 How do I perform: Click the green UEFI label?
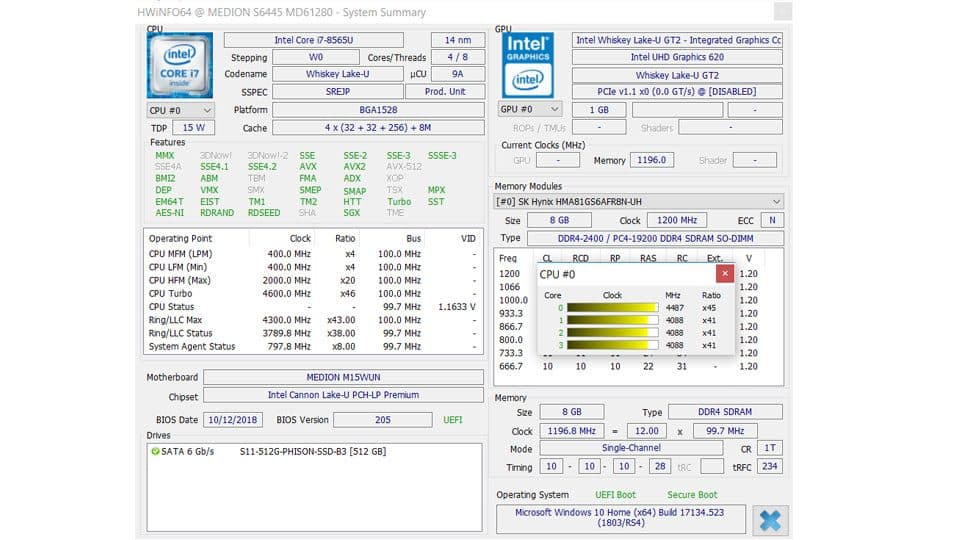(x=452, y=419)
